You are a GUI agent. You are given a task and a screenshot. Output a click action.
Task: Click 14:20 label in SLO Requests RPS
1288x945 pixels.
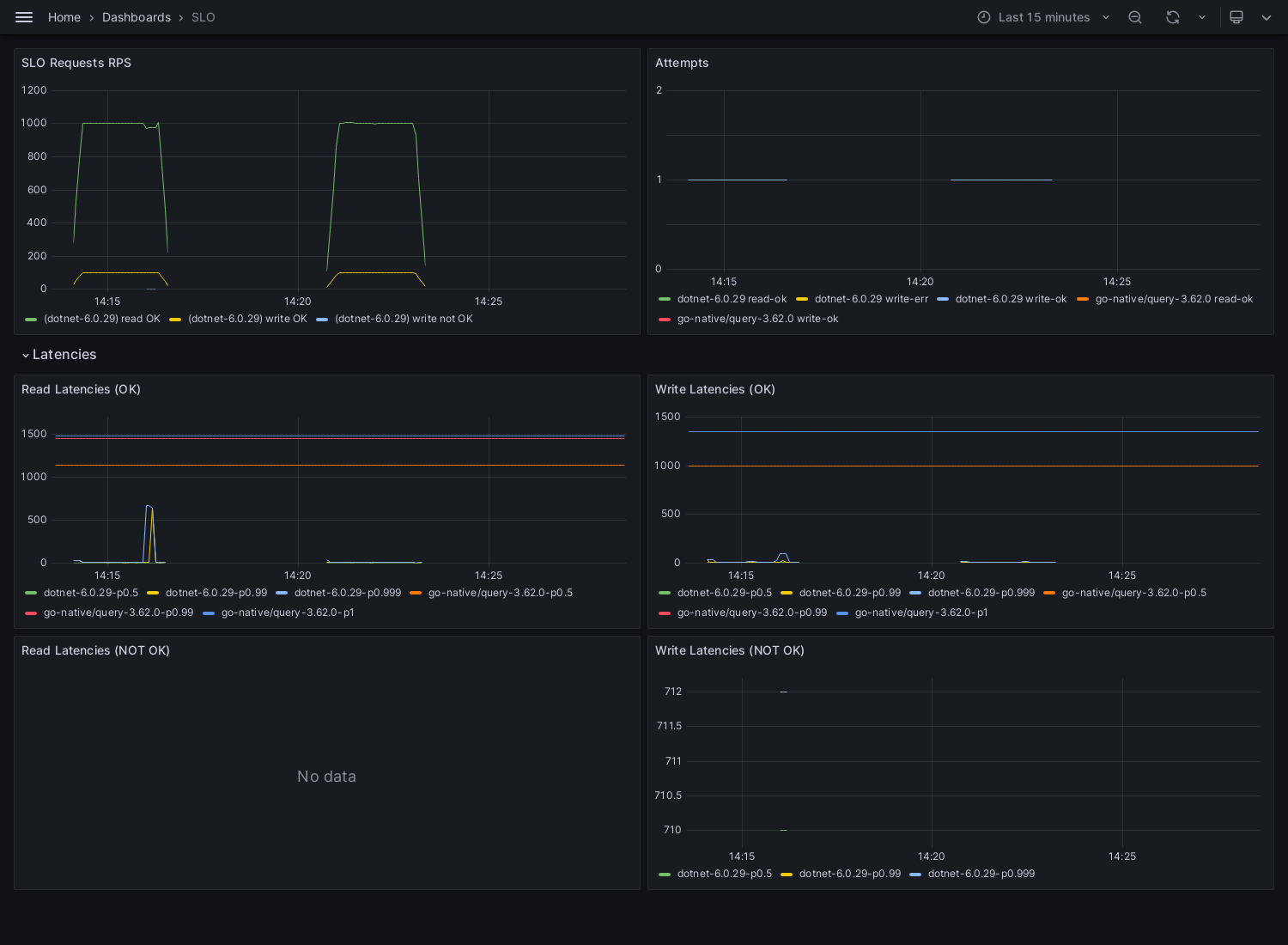click(298, 302)
